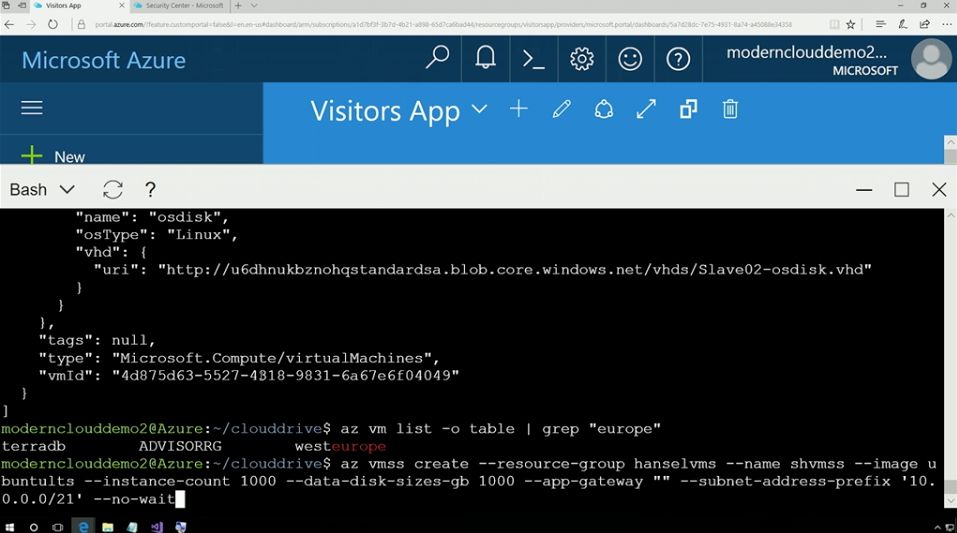Open the last pinned taskbar app
Viewport: 957px width, 533px height.
[181, 528]
